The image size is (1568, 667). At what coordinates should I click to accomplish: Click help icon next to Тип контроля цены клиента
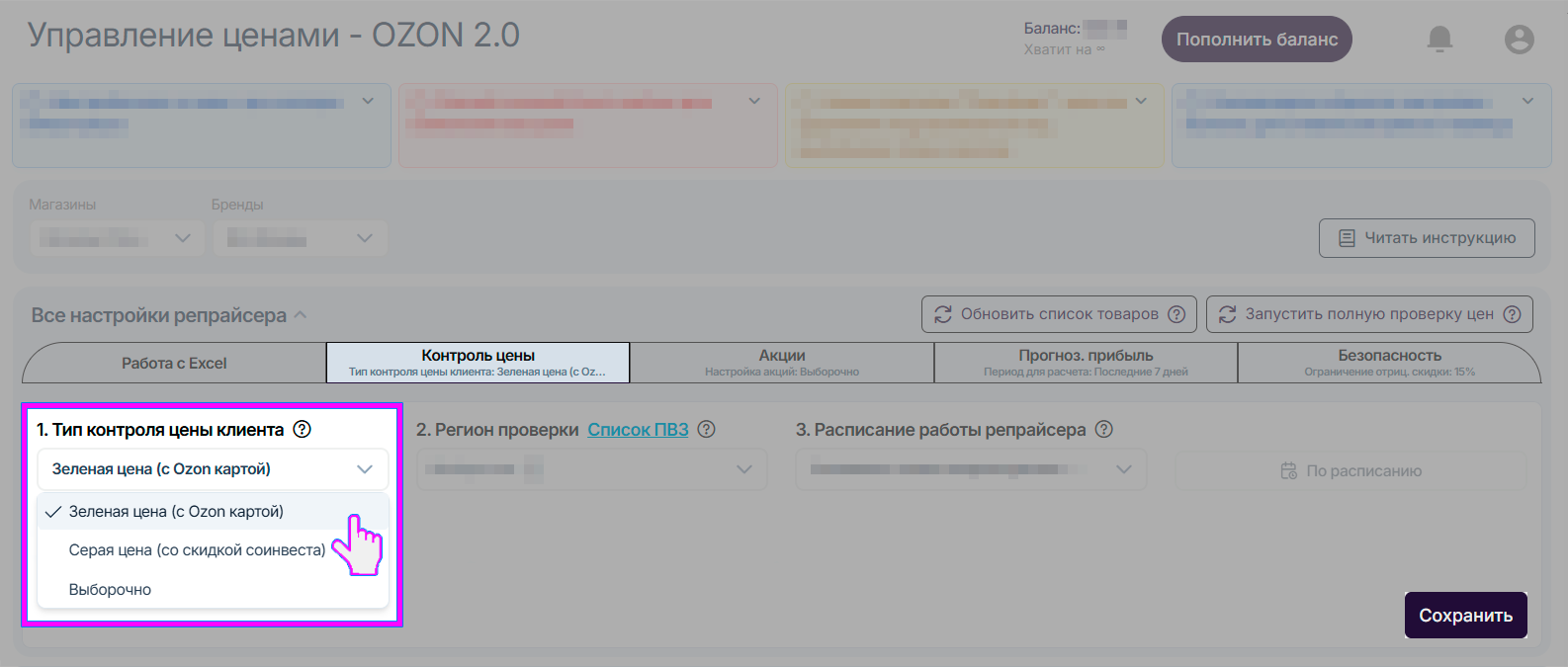[x=303, y=429]
